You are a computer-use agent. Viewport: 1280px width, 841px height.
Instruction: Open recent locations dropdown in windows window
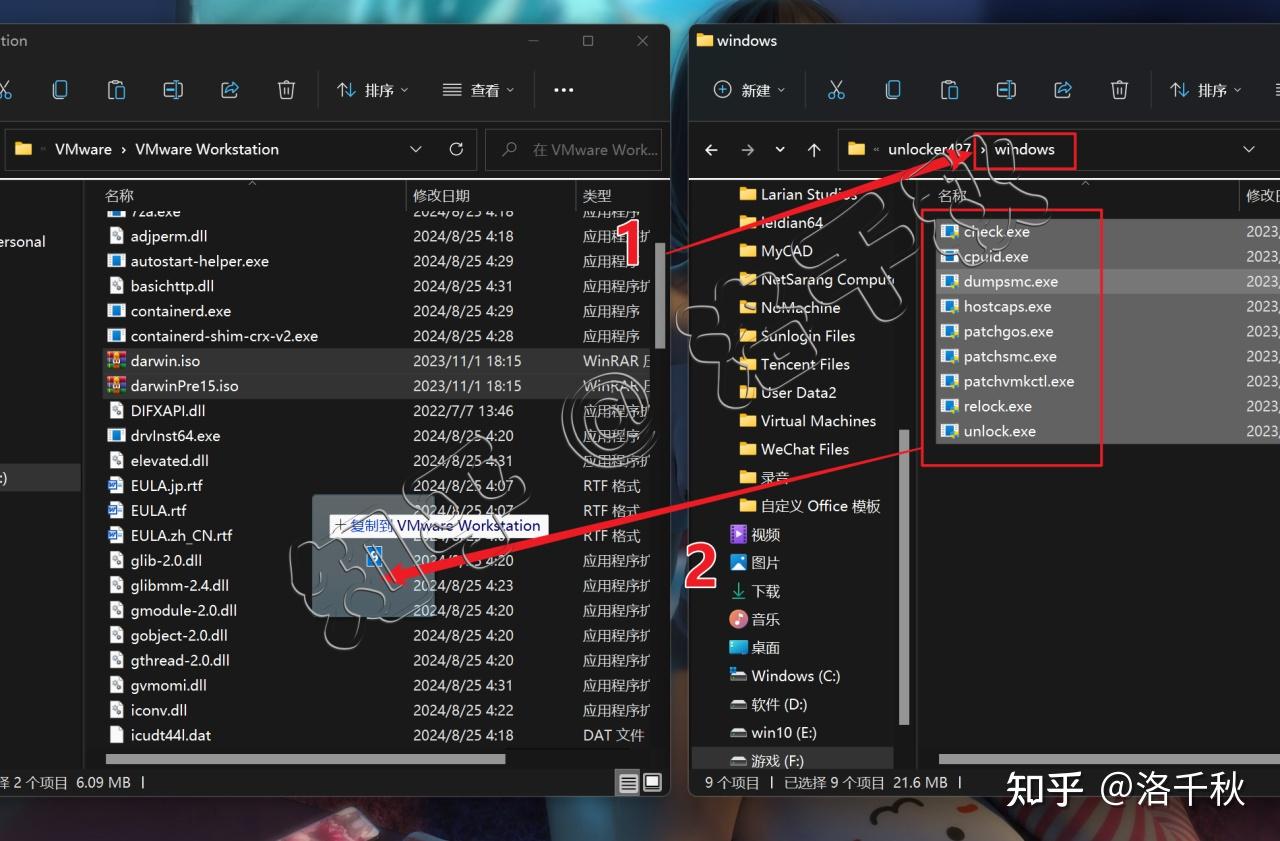click(x=780, y=150)
